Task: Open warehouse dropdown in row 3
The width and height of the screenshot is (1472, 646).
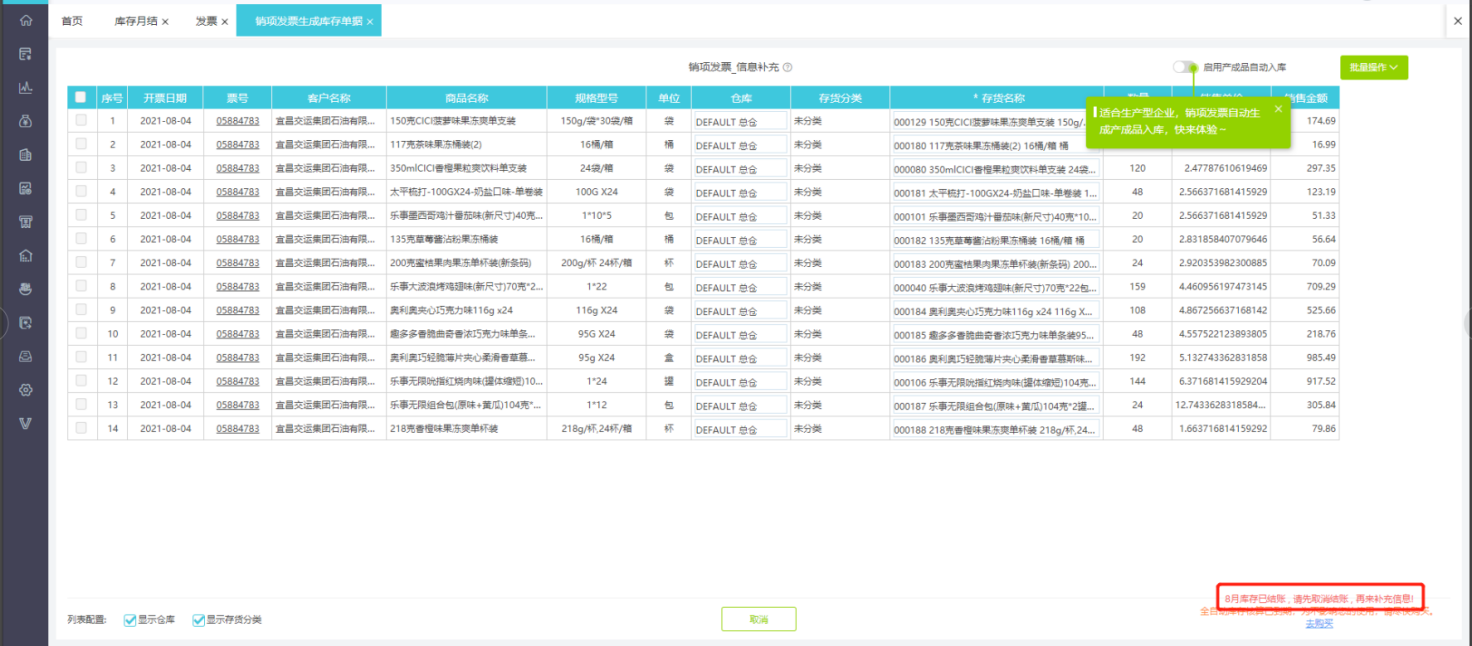Action: (x=740, y=169)
